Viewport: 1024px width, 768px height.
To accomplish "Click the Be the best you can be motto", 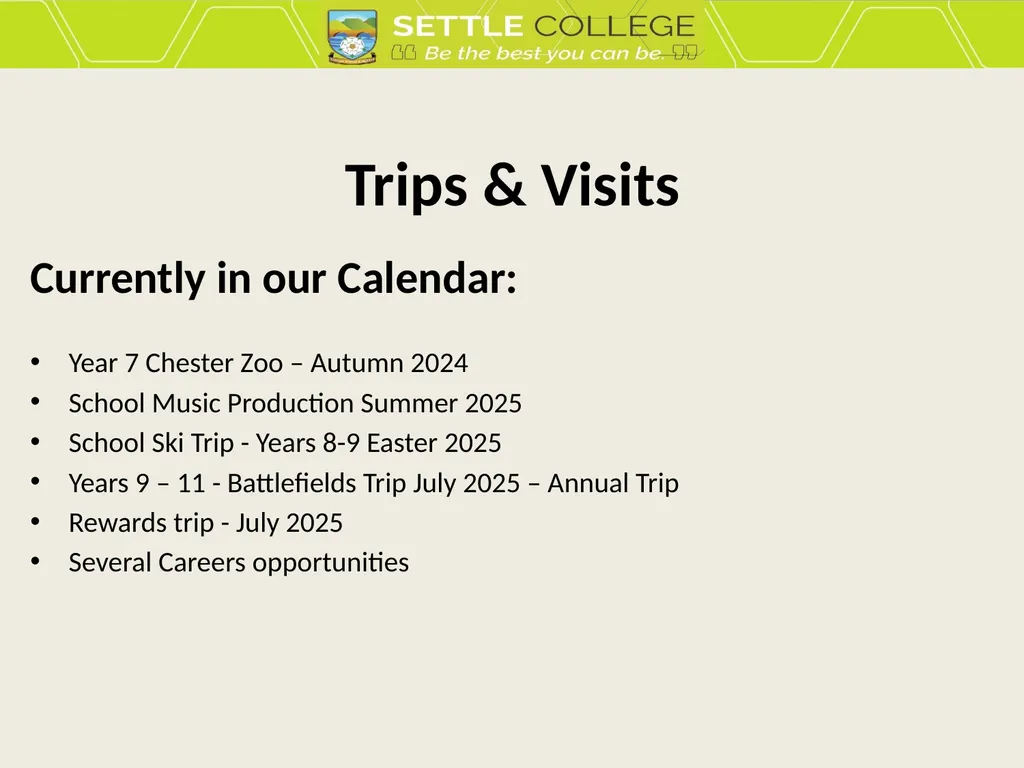I will pos(544,53).
